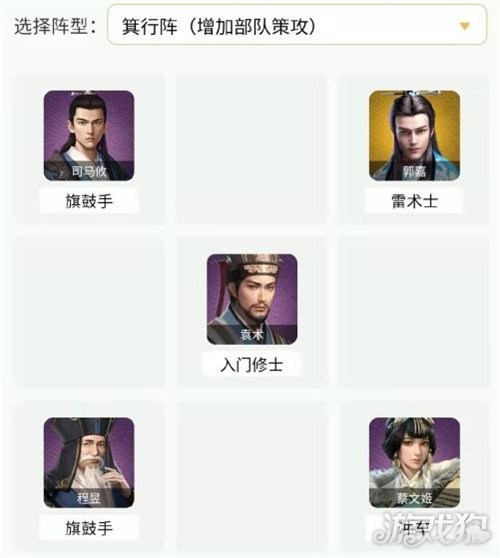The width and height of the screenshot is (500, 558).
Task: Click the 选择阵型 label
Action: 52,26
